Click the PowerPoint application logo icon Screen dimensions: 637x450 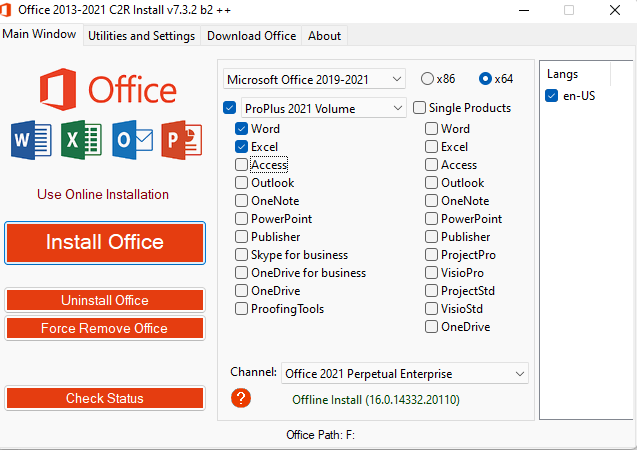tap(182, 140)
